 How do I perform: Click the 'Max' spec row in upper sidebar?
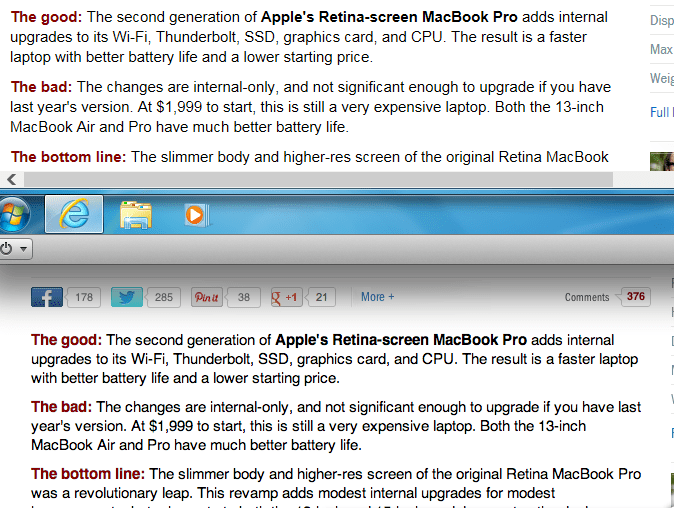662,49
